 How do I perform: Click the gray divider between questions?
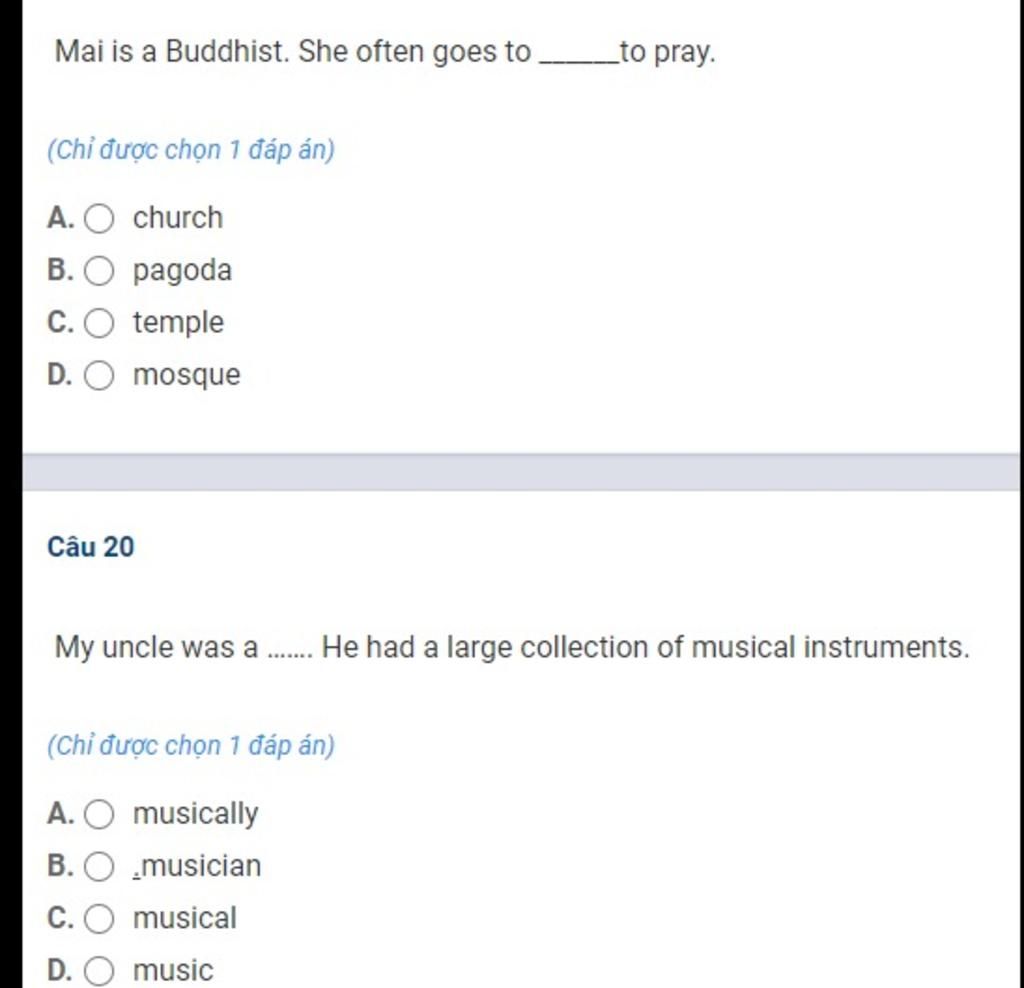(520, 471)
